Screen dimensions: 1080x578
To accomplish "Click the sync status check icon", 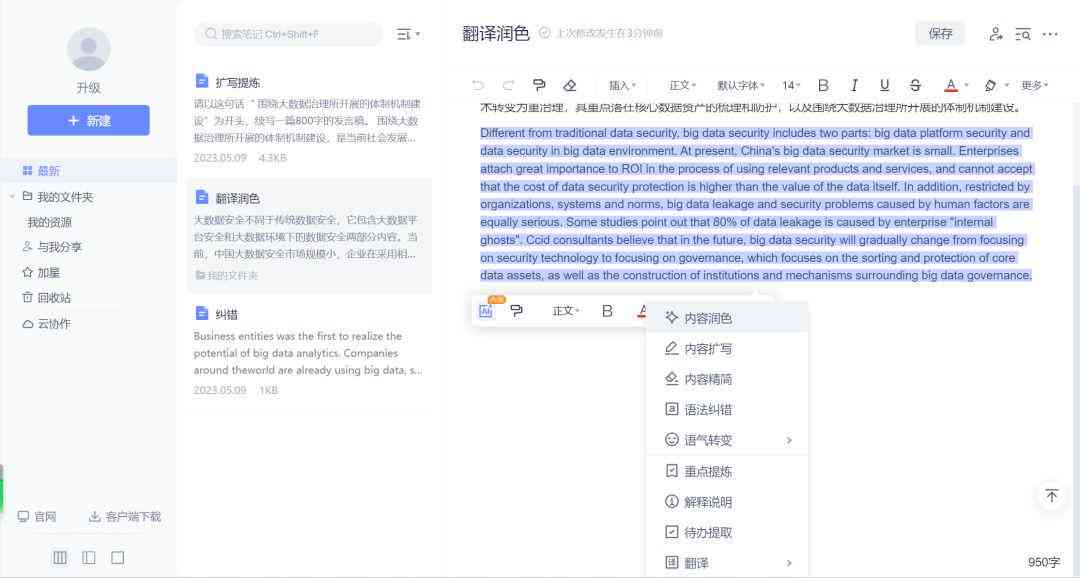I will click(544, 33).
